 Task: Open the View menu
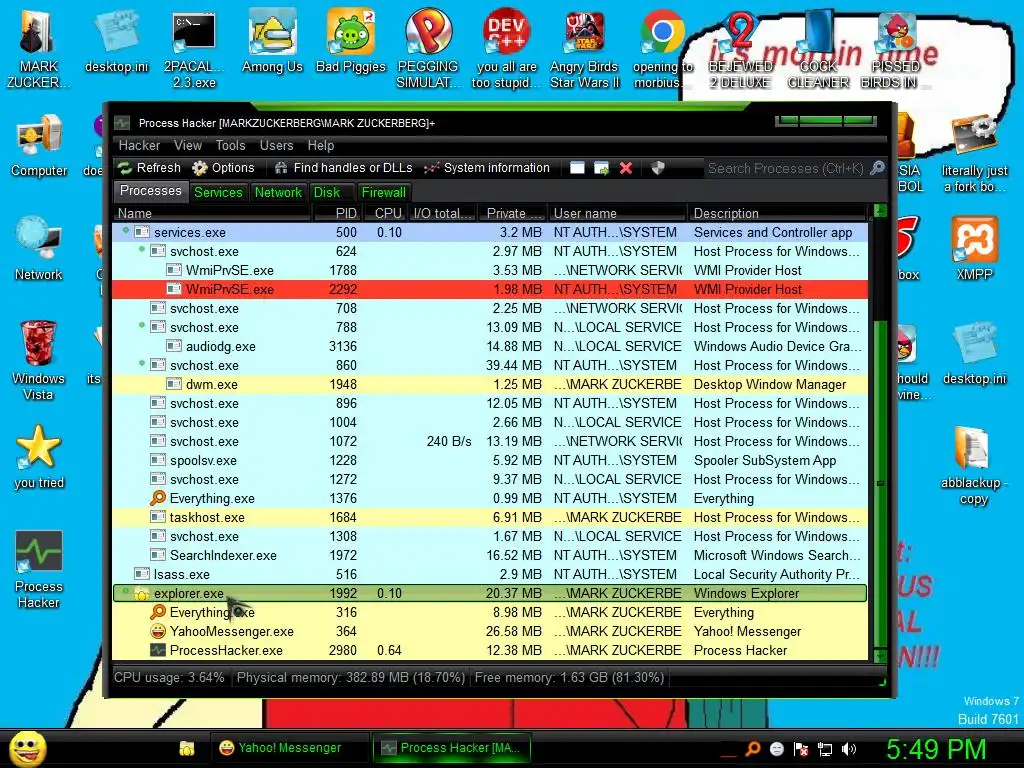(x=188, y=146)
